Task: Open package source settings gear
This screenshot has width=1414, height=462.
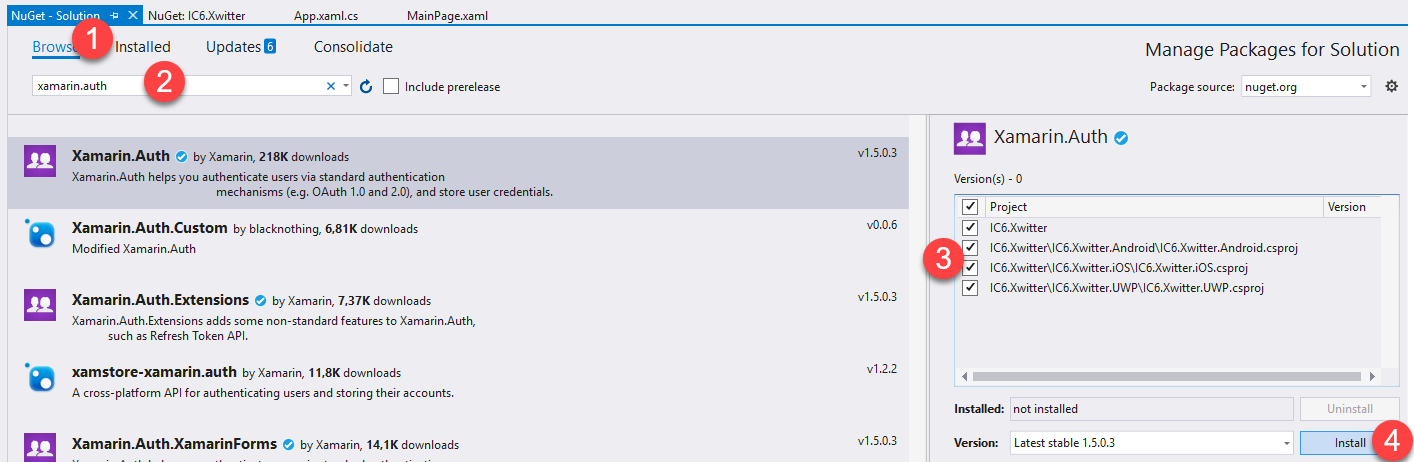Action: click(x=1391, y=87)
